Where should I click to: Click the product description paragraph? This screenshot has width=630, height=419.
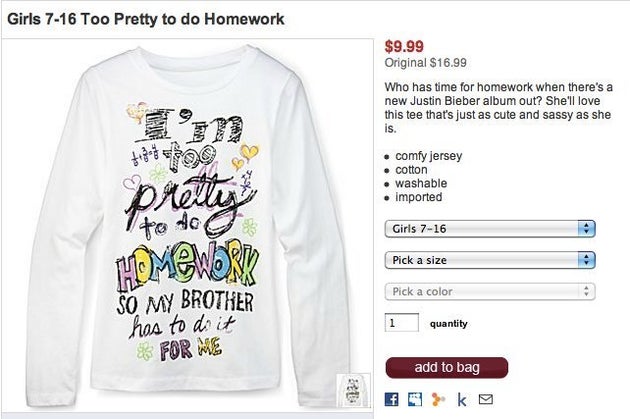pos(498,108)
